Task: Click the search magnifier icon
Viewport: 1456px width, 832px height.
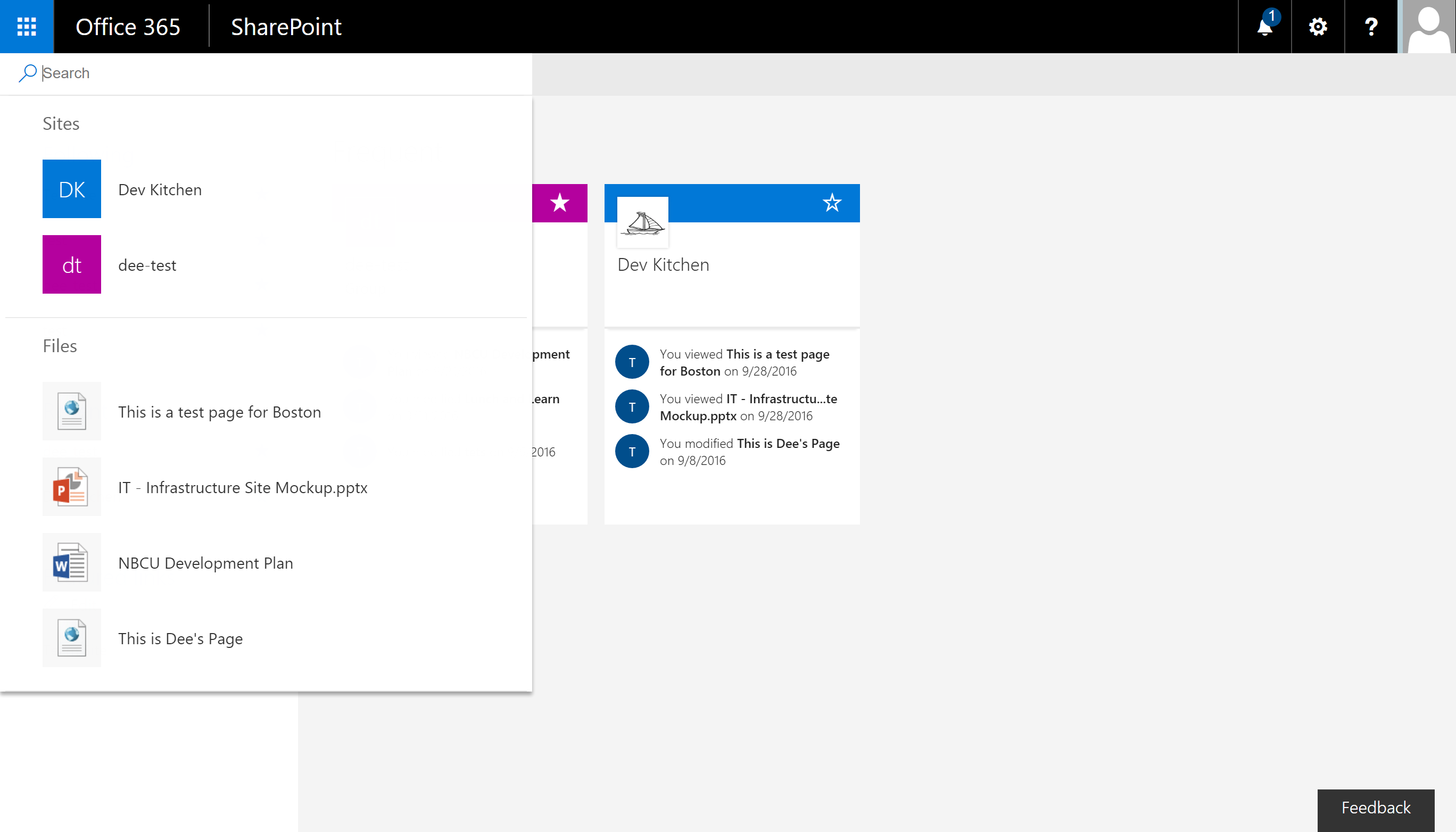Action: point(28,73)
